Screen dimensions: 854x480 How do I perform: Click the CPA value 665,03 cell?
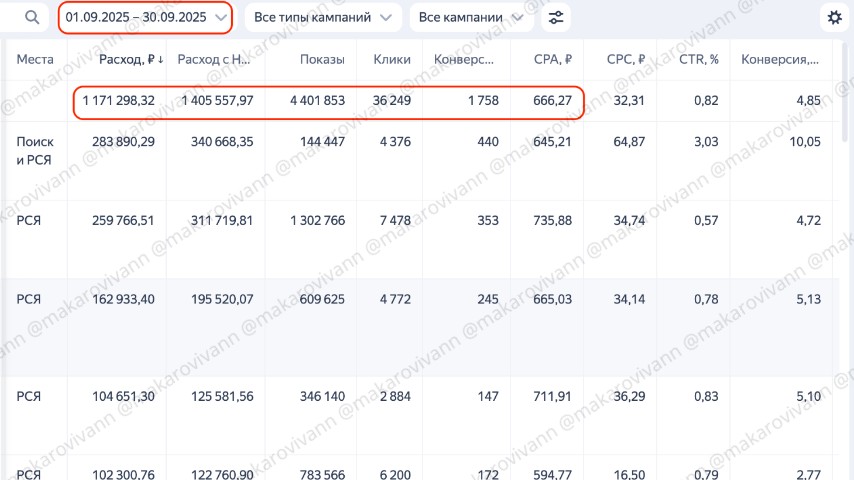pyautogui.click(x=550, y=298)
